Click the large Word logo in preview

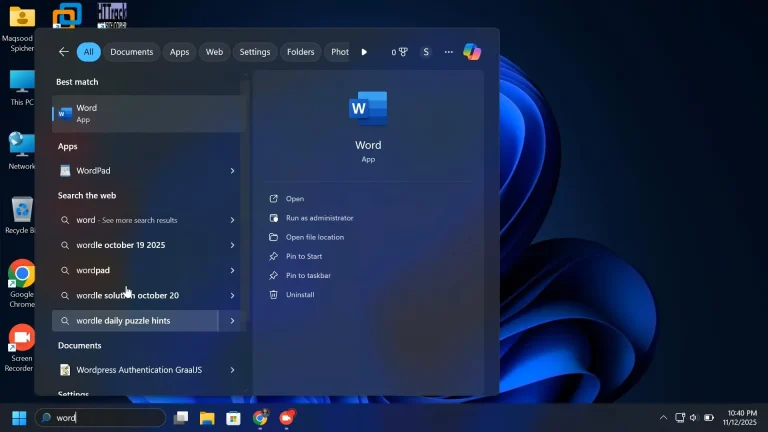tap(368, 109)
